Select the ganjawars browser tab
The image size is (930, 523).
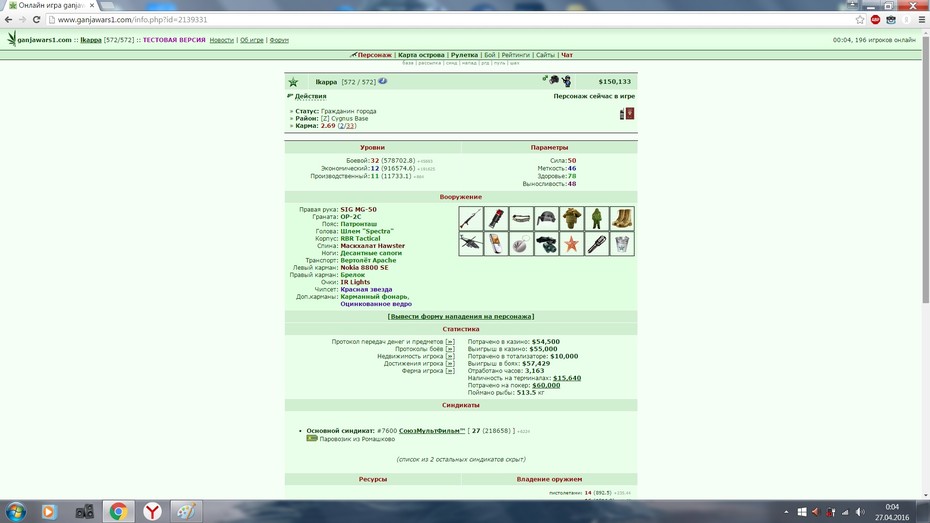coord(51,5)
